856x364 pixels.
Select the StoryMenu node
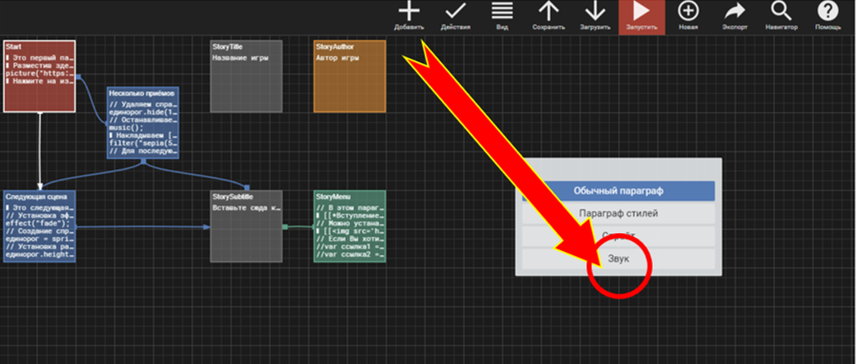(349, 226)
